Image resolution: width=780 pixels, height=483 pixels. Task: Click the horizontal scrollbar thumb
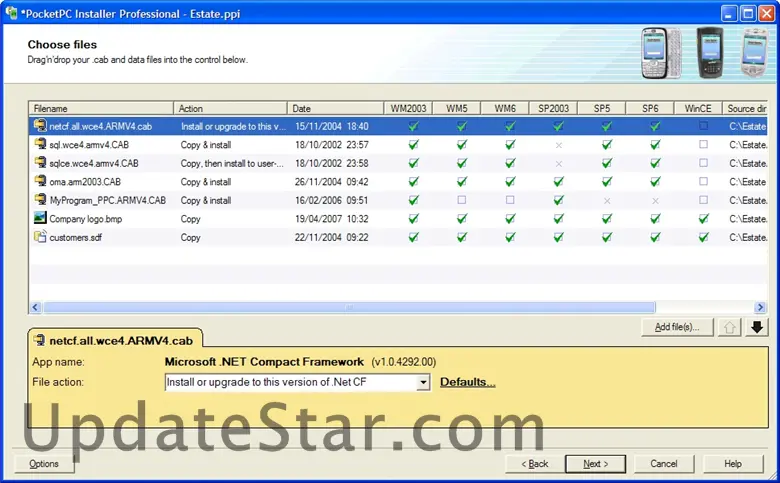pyautogui.click(x=349, y=307)
